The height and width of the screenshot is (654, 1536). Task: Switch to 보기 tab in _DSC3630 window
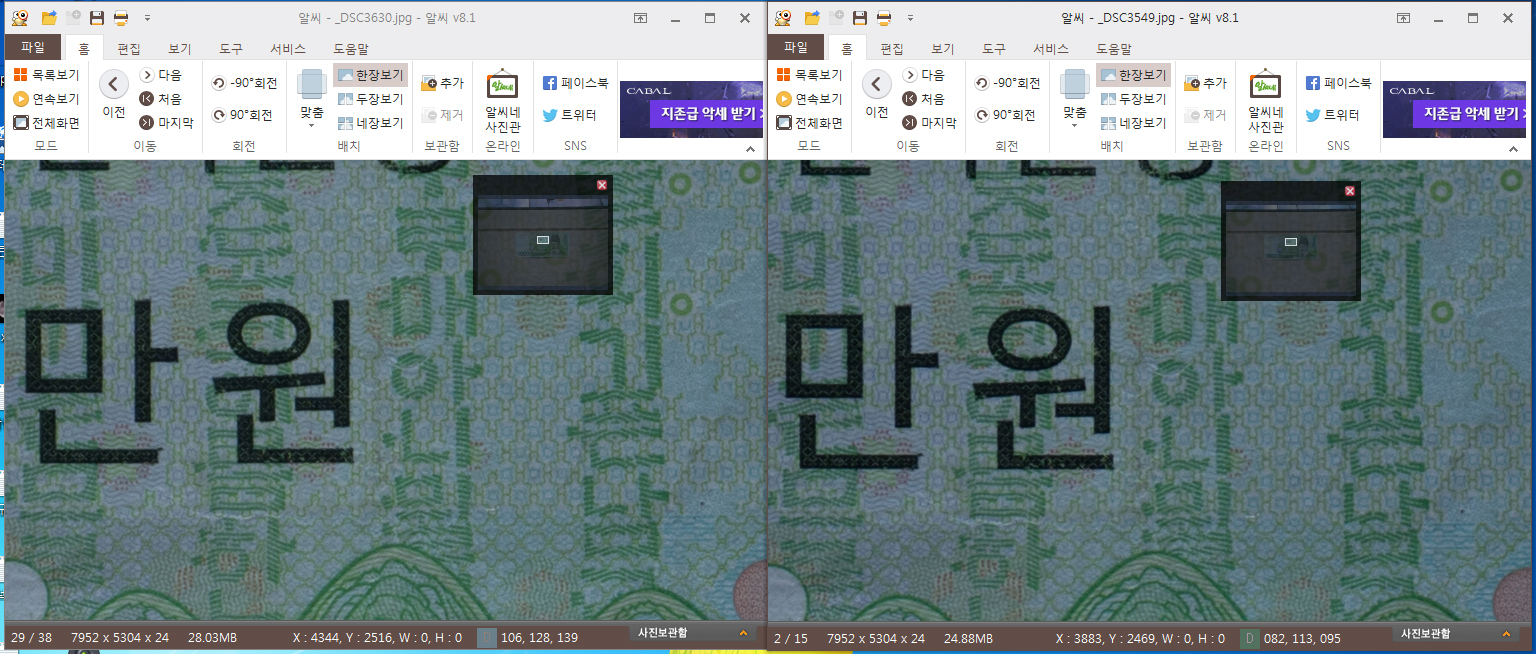coord(180,48)
